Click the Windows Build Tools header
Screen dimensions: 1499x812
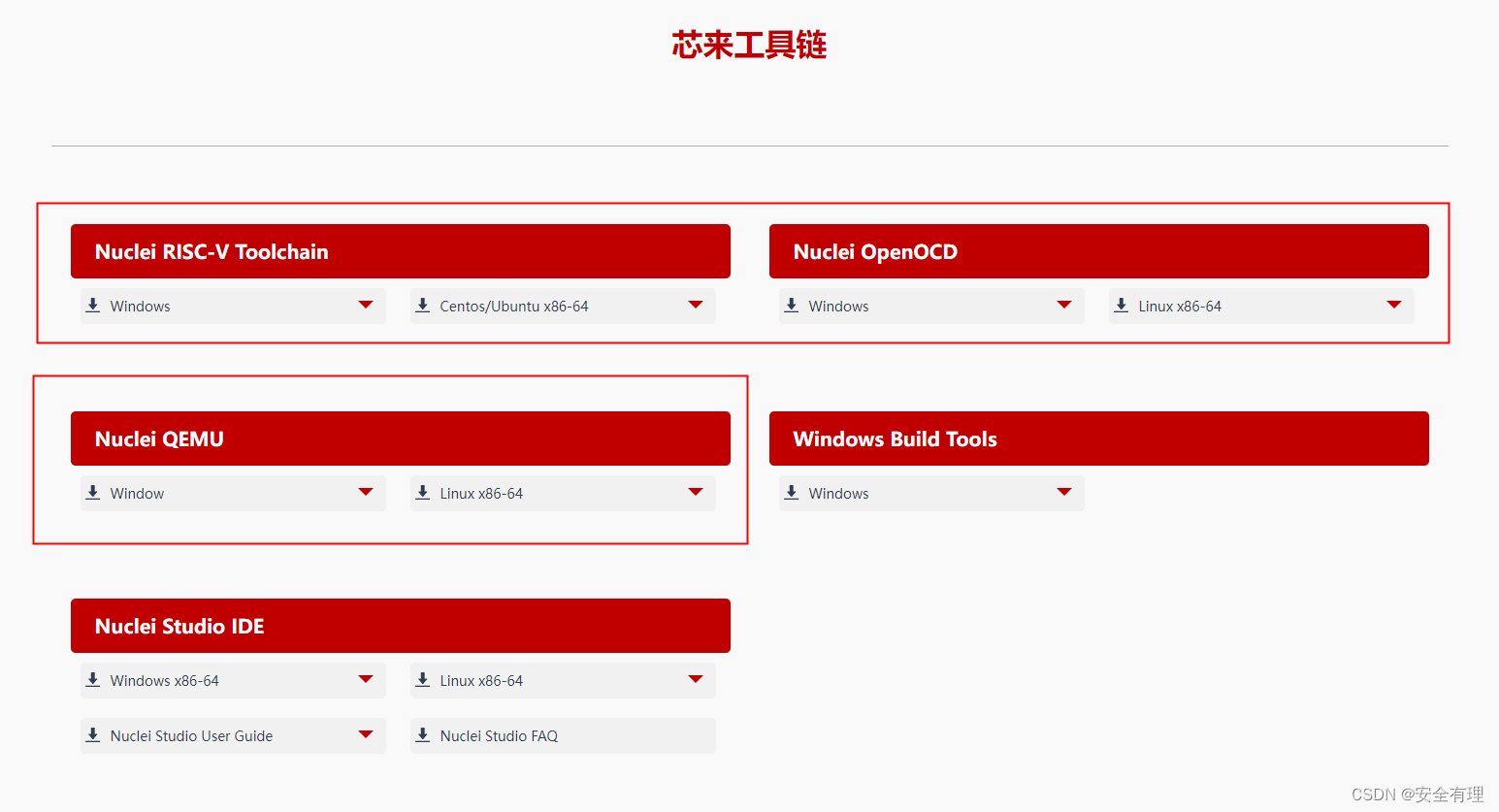point(1099,438)
